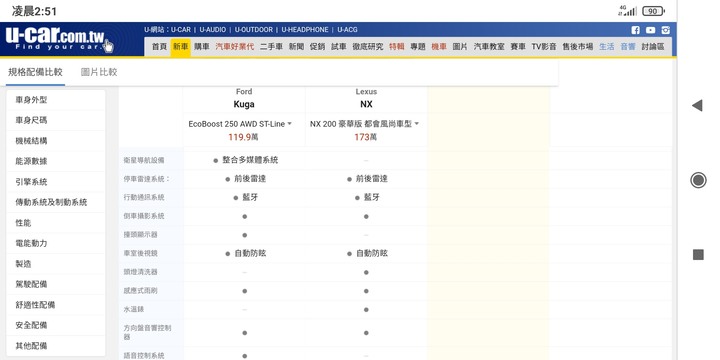Visit U-HEADPHONE site link

[x=305, y=30]
